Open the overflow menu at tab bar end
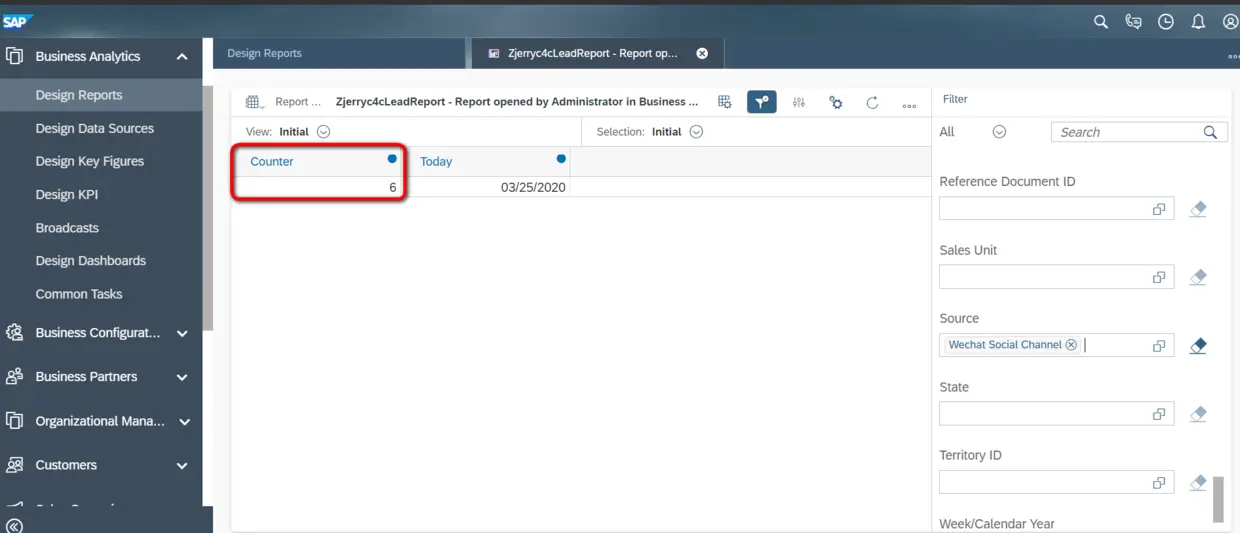 coord(1233,57)
